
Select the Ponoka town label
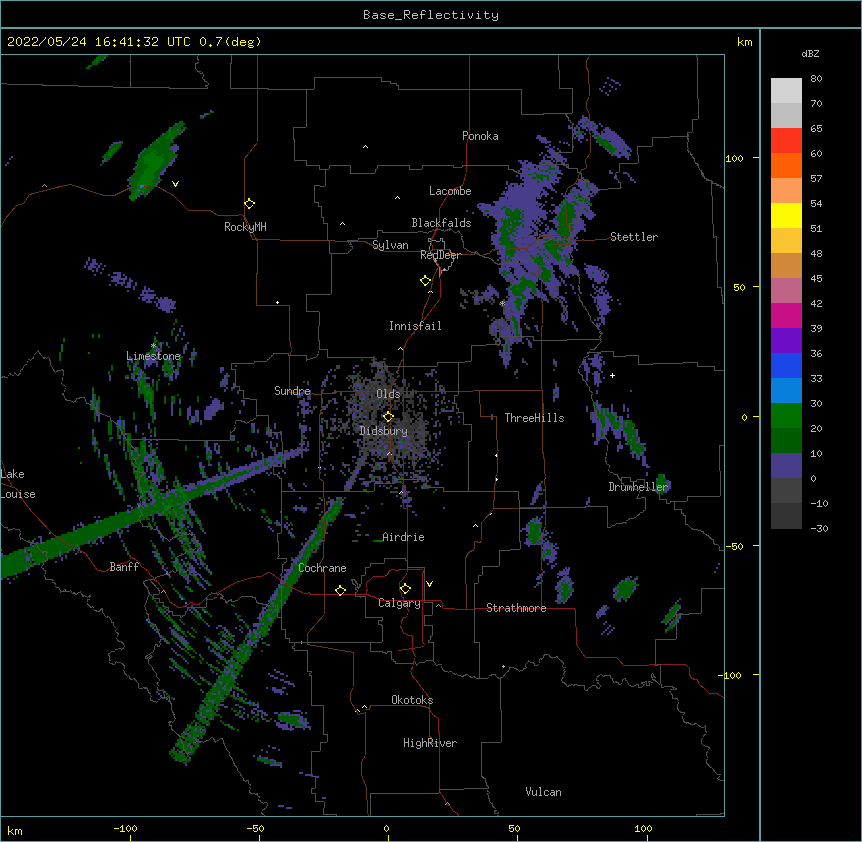tap(480, 136)
